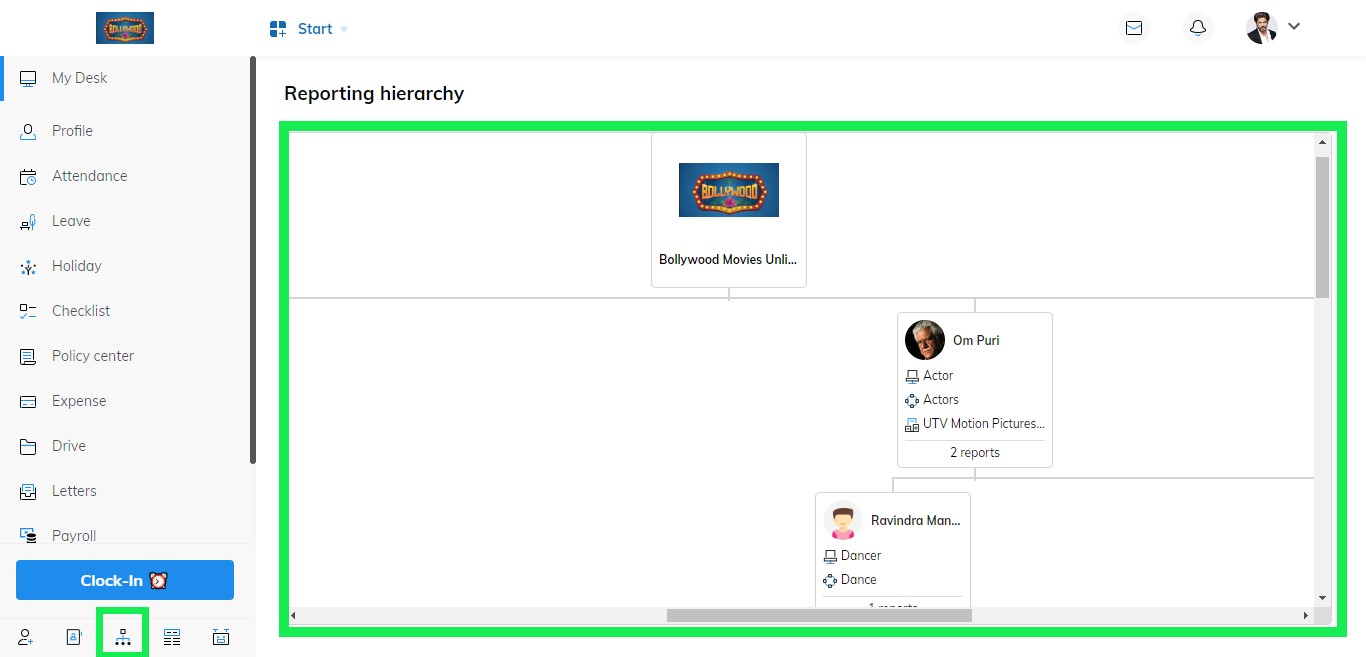The width and height of the screenshot is (1366, 657).
Task: Click the hierarchy scroll right arrow
Action: 1306,615
